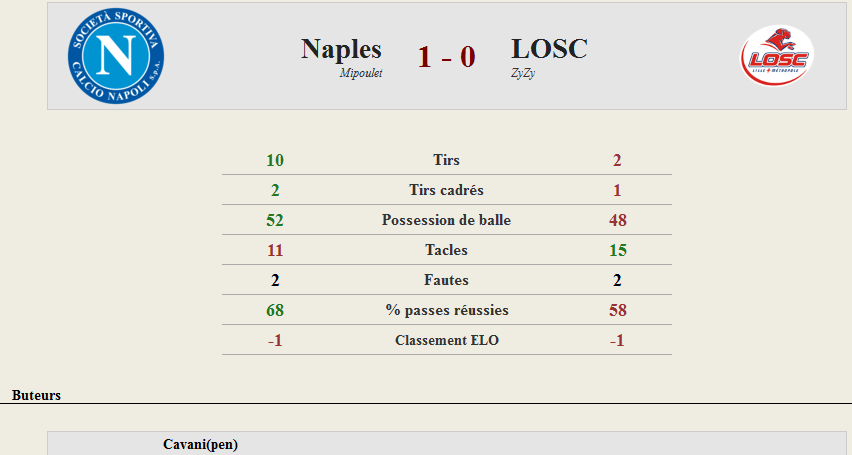This screenshot has height=455, width=852.
Task: Click the 1 - 0 match score
Action: [x=447, y=57]
